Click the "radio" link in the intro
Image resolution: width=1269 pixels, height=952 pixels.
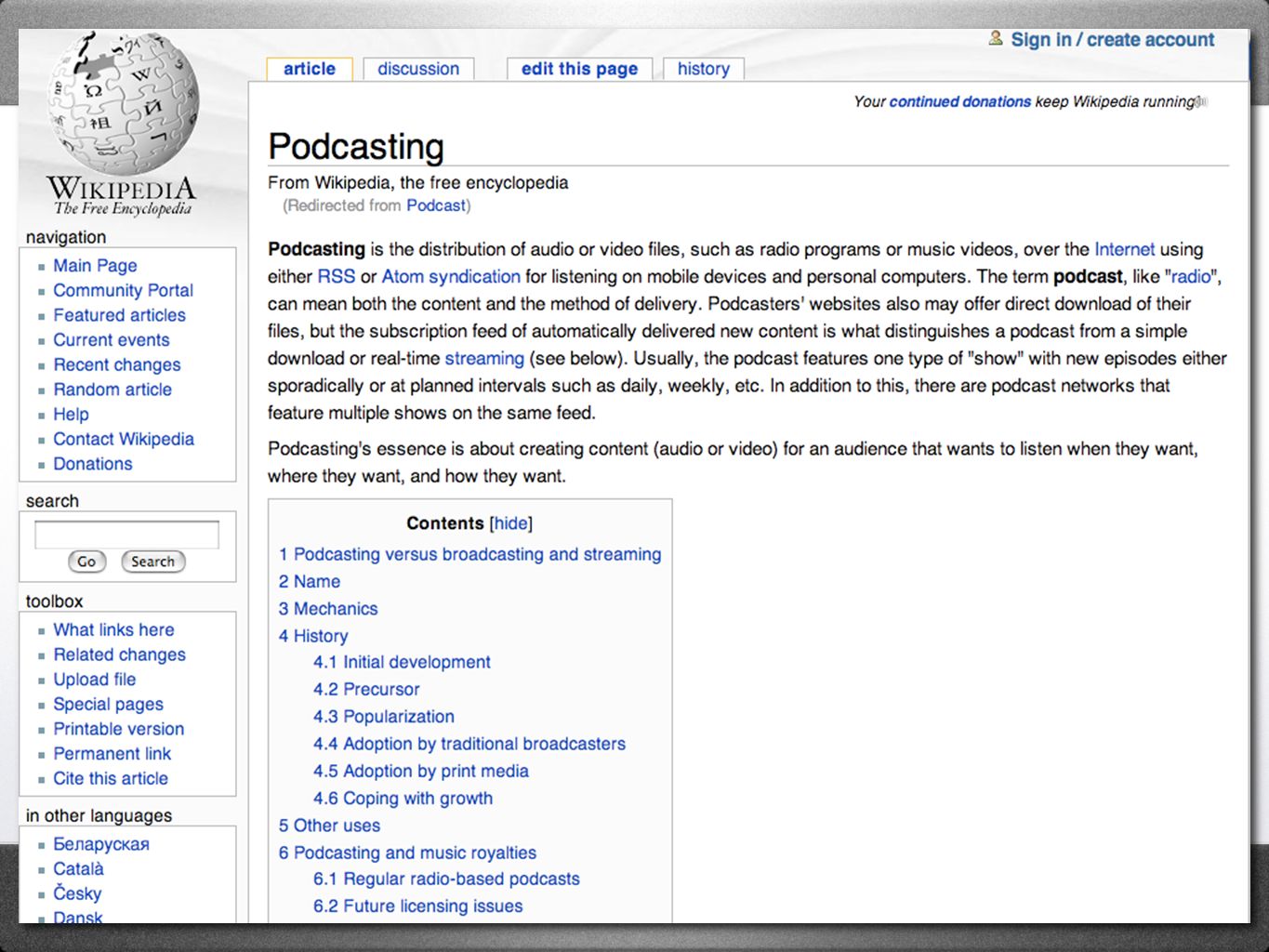coord(1191,276)
